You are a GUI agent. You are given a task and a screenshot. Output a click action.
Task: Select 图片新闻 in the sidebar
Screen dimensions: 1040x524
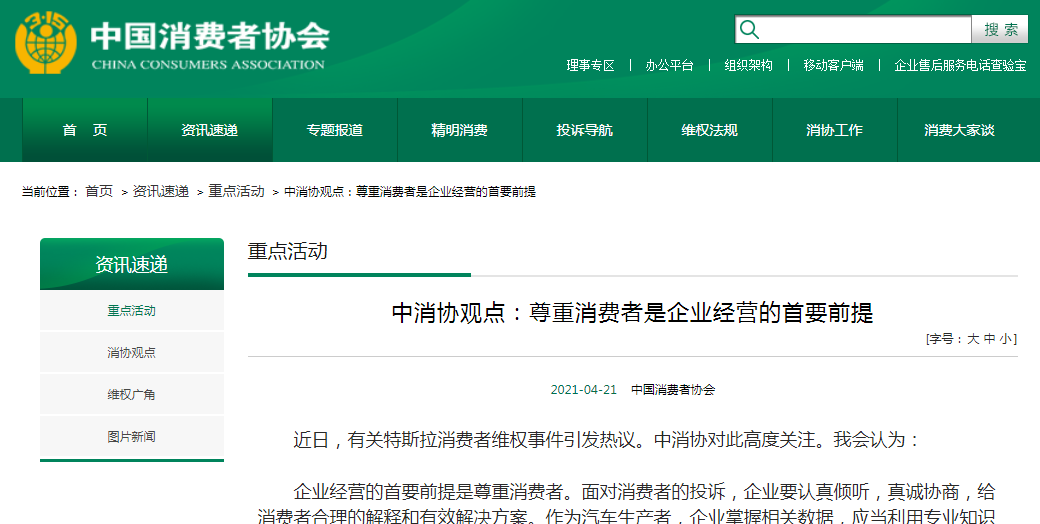[132, 436]
